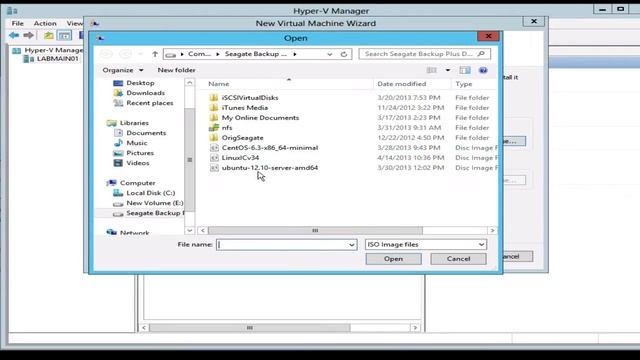Open the Organize dropdown menu
This screenshot has height=360, width=640.
pos(123,70)
